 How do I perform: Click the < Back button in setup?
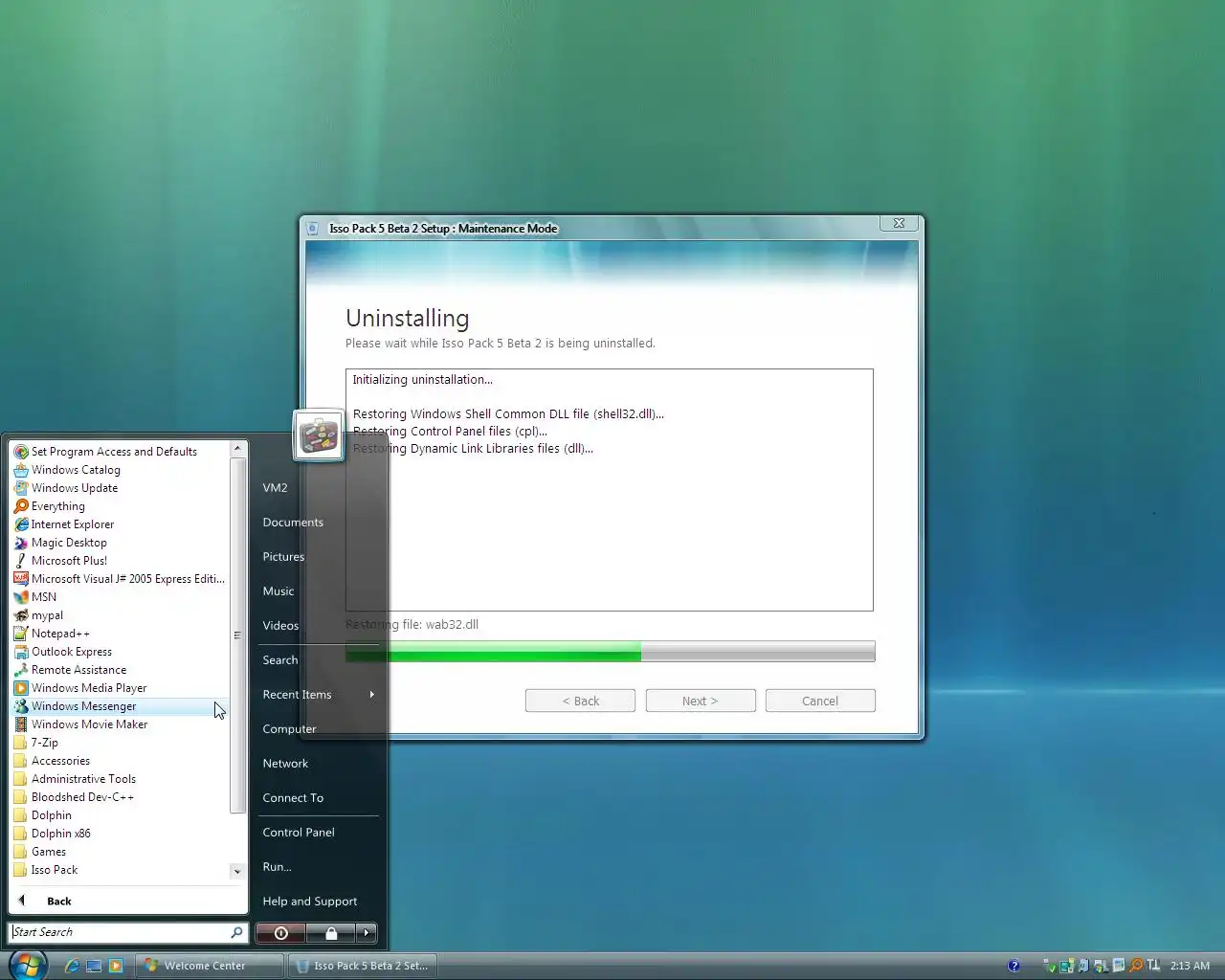580,701
